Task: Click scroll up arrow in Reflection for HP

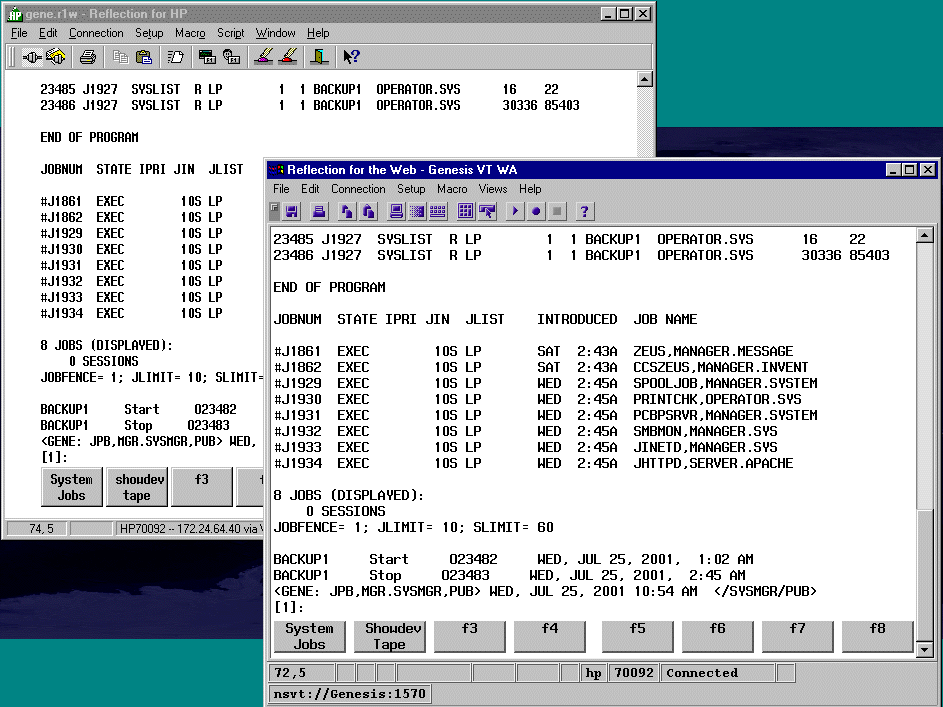Action: pyautogui.click(x=645, y=79)
